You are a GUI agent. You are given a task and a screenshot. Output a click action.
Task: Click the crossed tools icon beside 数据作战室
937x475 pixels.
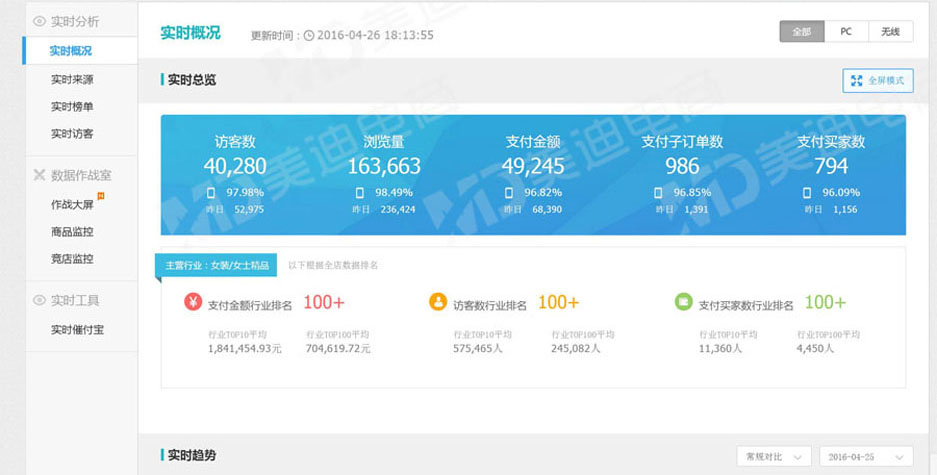pyautogui.click(x=39, y=175)
